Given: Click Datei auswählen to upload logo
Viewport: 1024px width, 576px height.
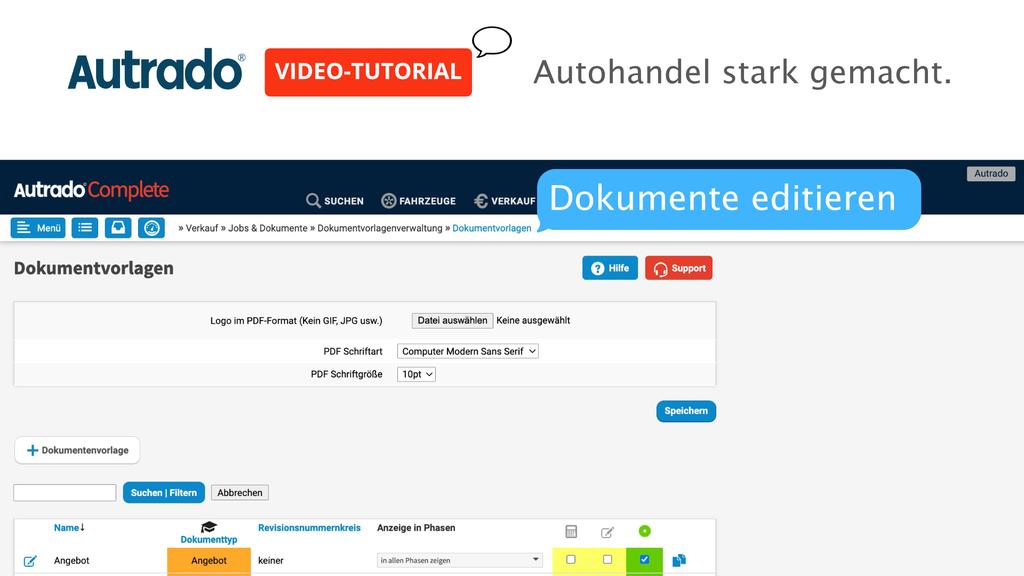Looking at the screenshot, I should click(453, 320).
